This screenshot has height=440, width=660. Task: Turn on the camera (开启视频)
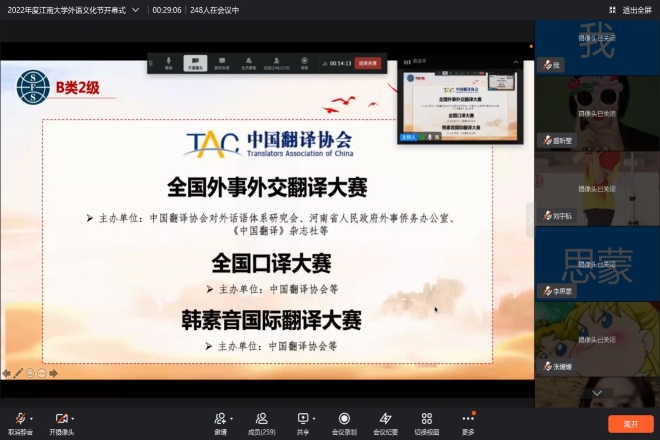tap(61, 419)
